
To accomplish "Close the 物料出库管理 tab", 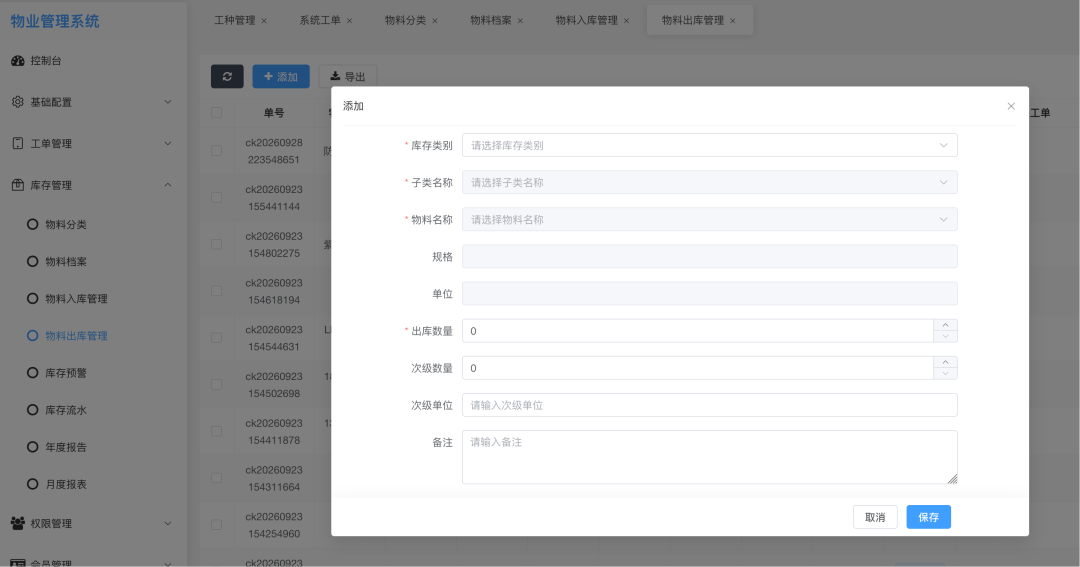I will pos(733,21).
